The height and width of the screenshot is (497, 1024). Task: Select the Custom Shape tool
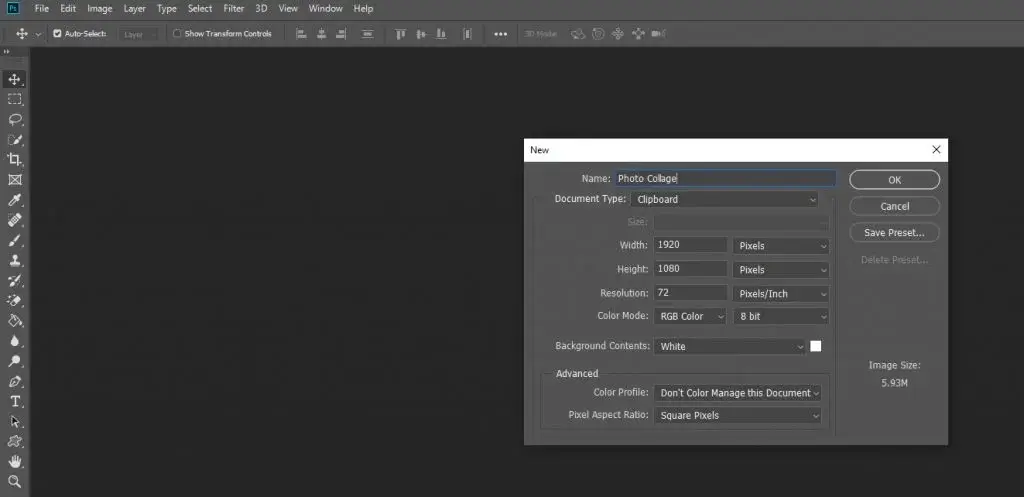pos(14,441)
